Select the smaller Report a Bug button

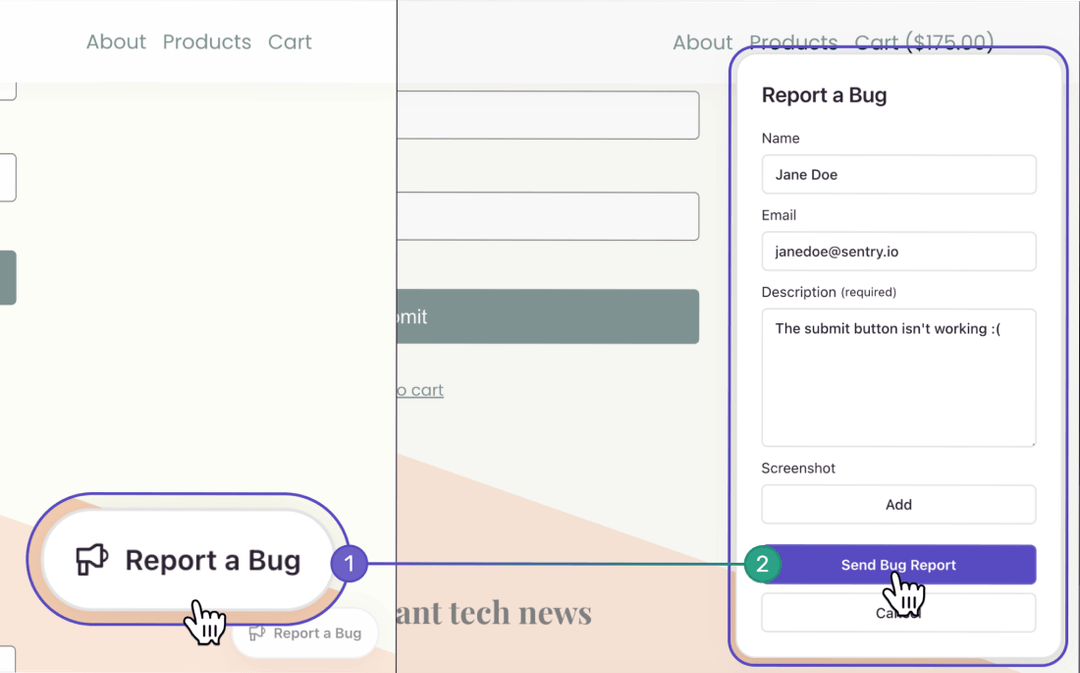[x=305, y=632]
